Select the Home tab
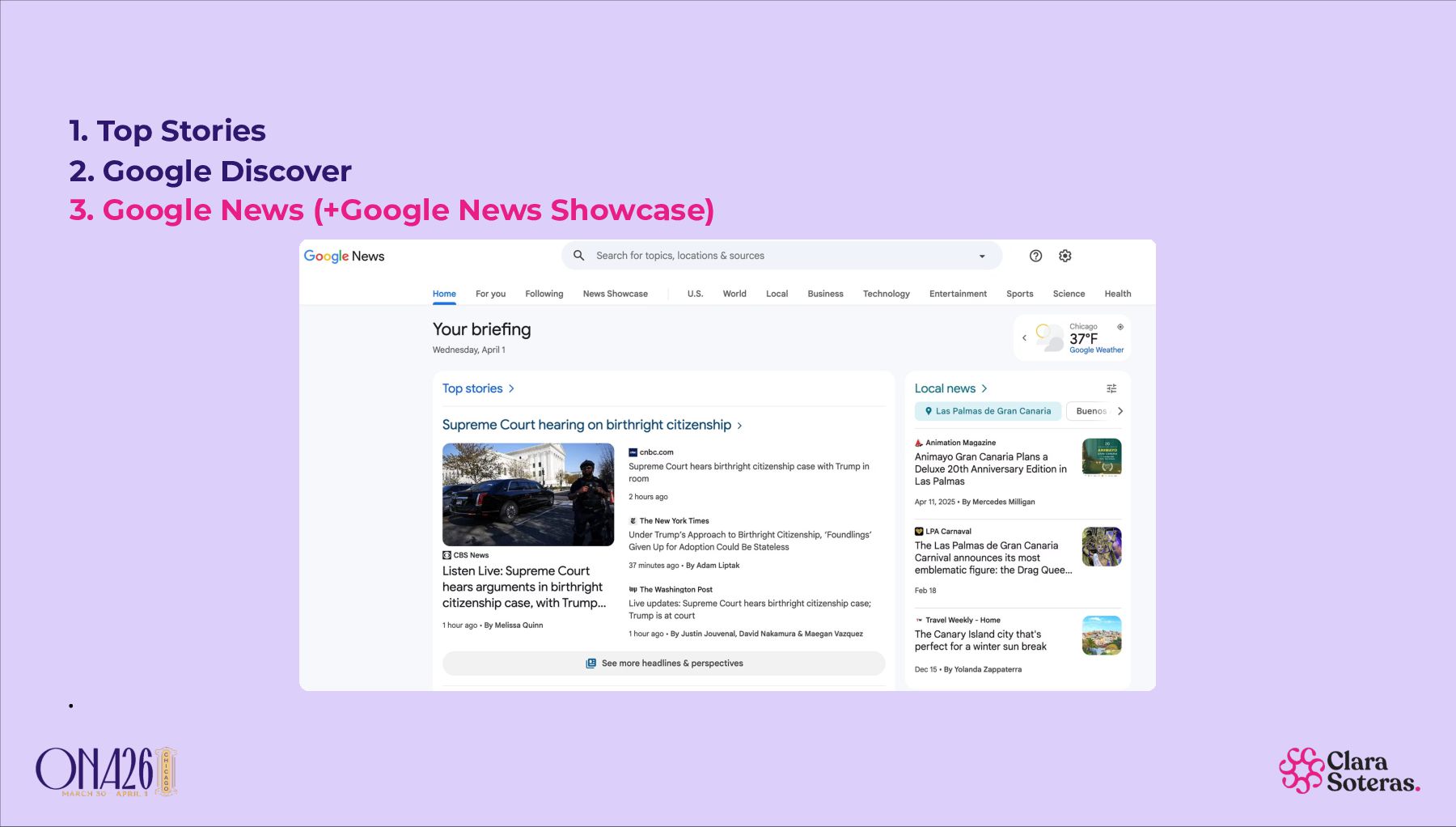The image size is (1456, 827). point(444,294)
